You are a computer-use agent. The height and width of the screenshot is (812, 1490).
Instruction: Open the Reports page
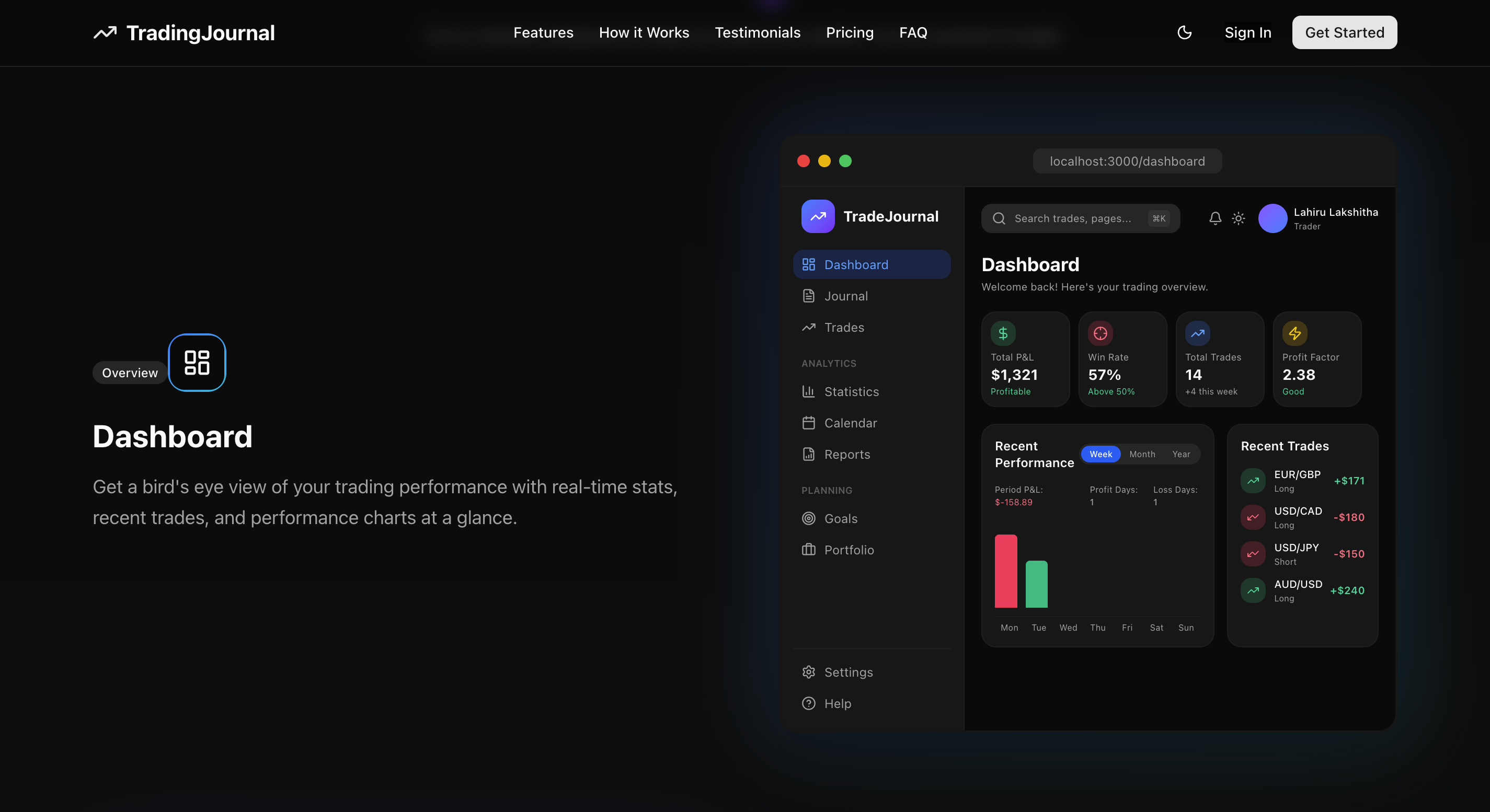pyautogui.click(x=847, y=454)
